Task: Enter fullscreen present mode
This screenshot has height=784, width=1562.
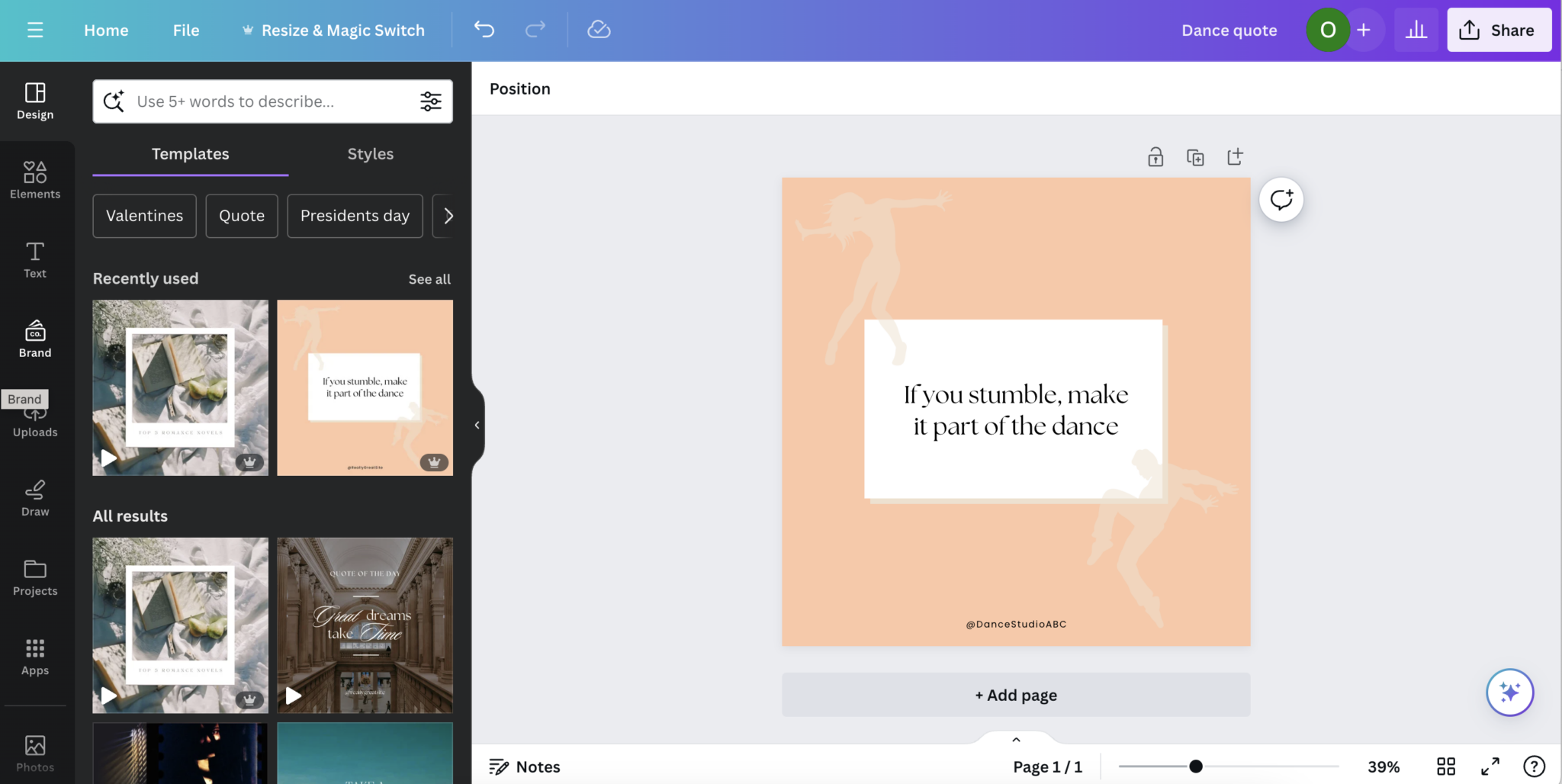Action: (x=1490, y=766)
